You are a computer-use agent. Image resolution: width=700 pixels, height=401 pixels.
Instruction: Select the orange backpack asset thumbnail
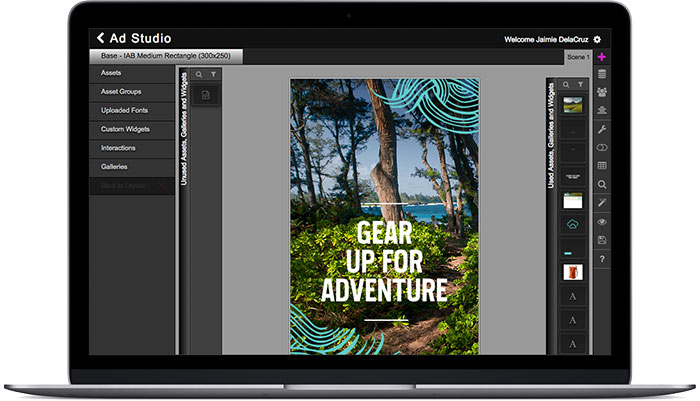[x=571, y=271]
